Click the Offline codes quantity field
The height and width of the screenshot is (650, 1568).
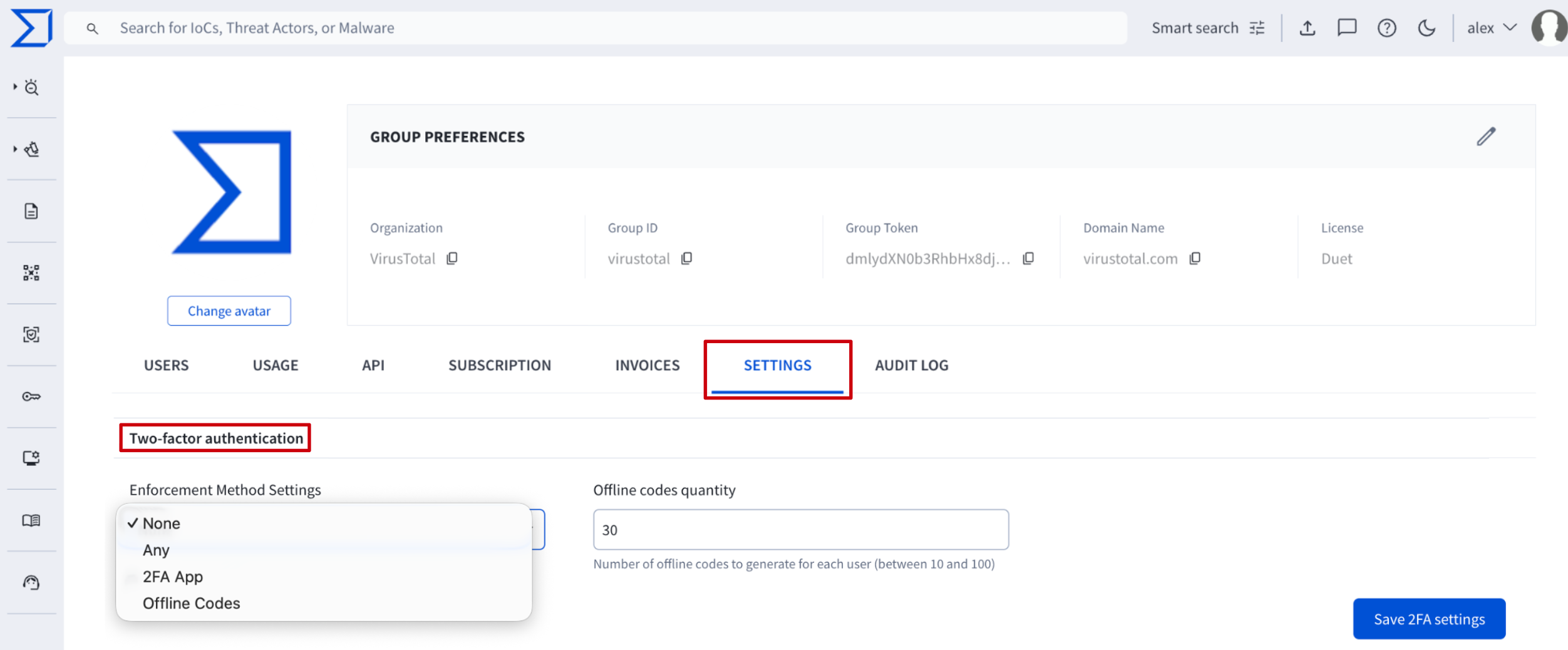[801, 530]
